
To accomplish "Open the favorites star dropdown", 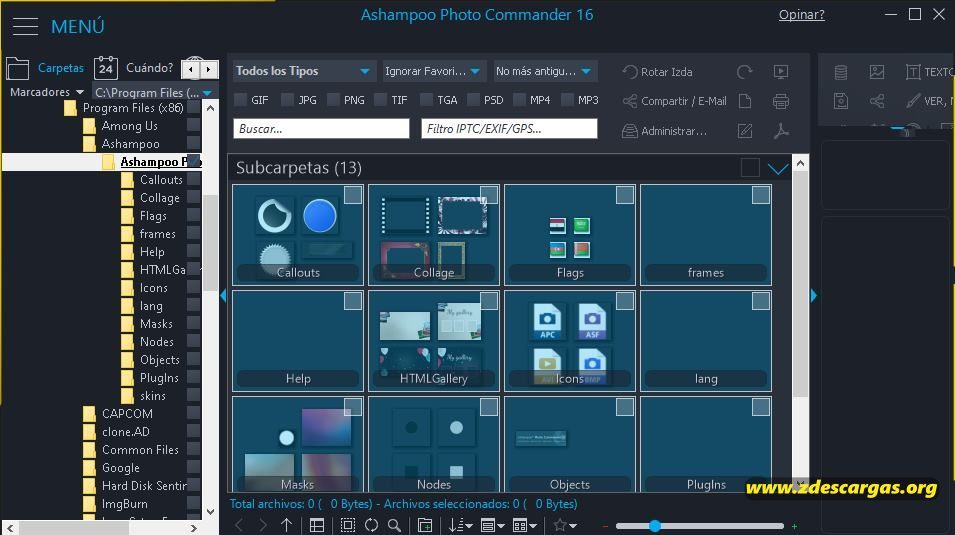I will click(565, 525).
